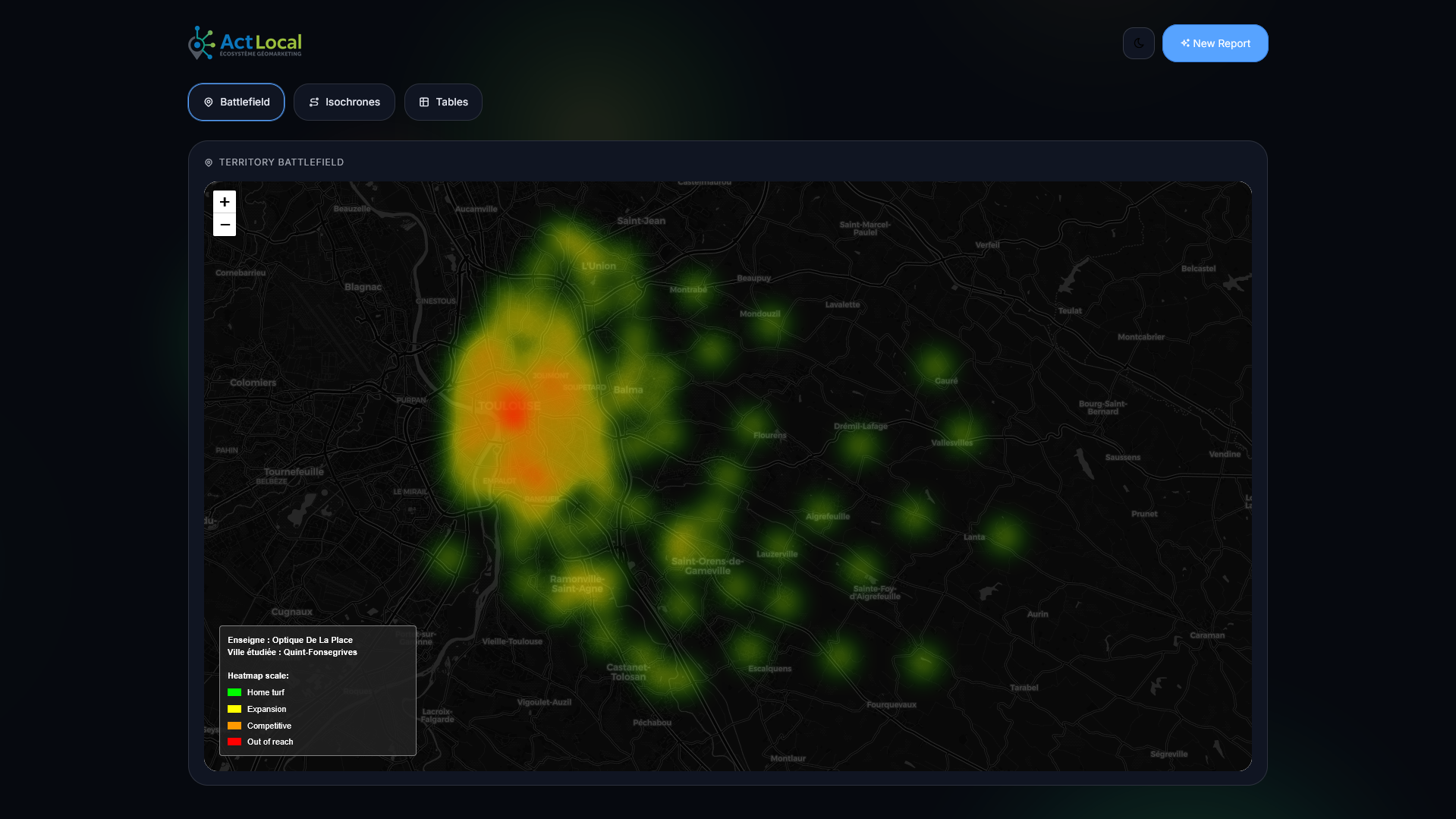The image size is (1456, 819).
Task: Click the yellow Expansion swatch
Action: pos(234,709)
